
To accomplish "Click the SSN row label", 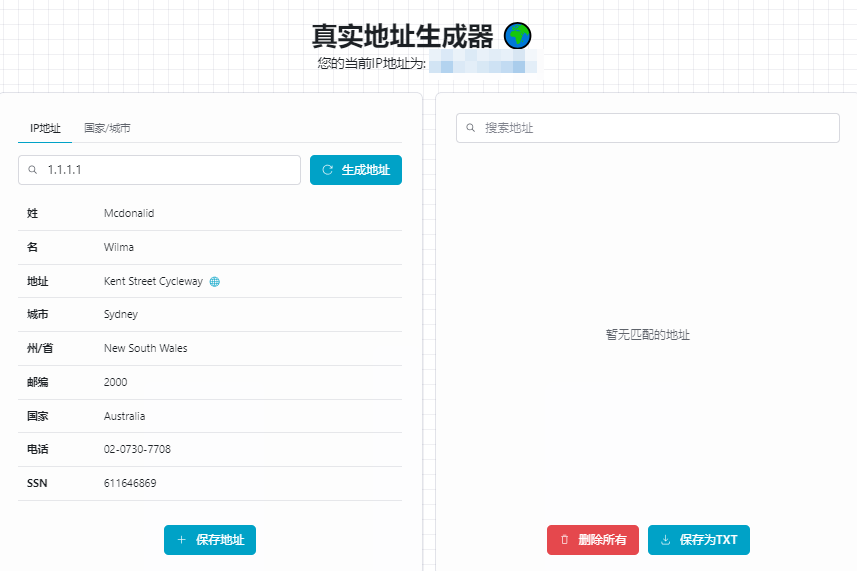I will point(37,483).
